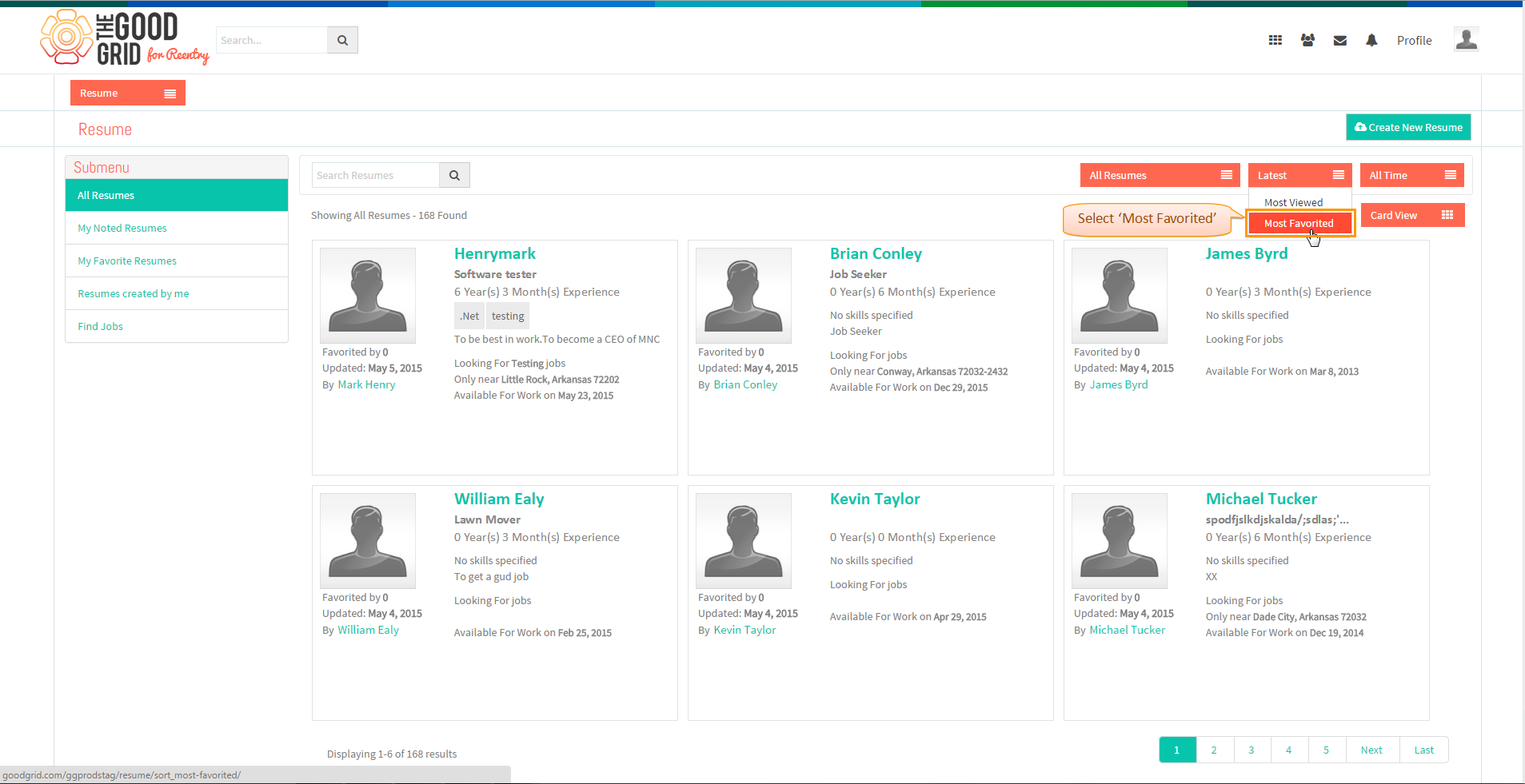
Task: Expand the All Resumes filter dropdown
Action: click(x=1160, y=175)
